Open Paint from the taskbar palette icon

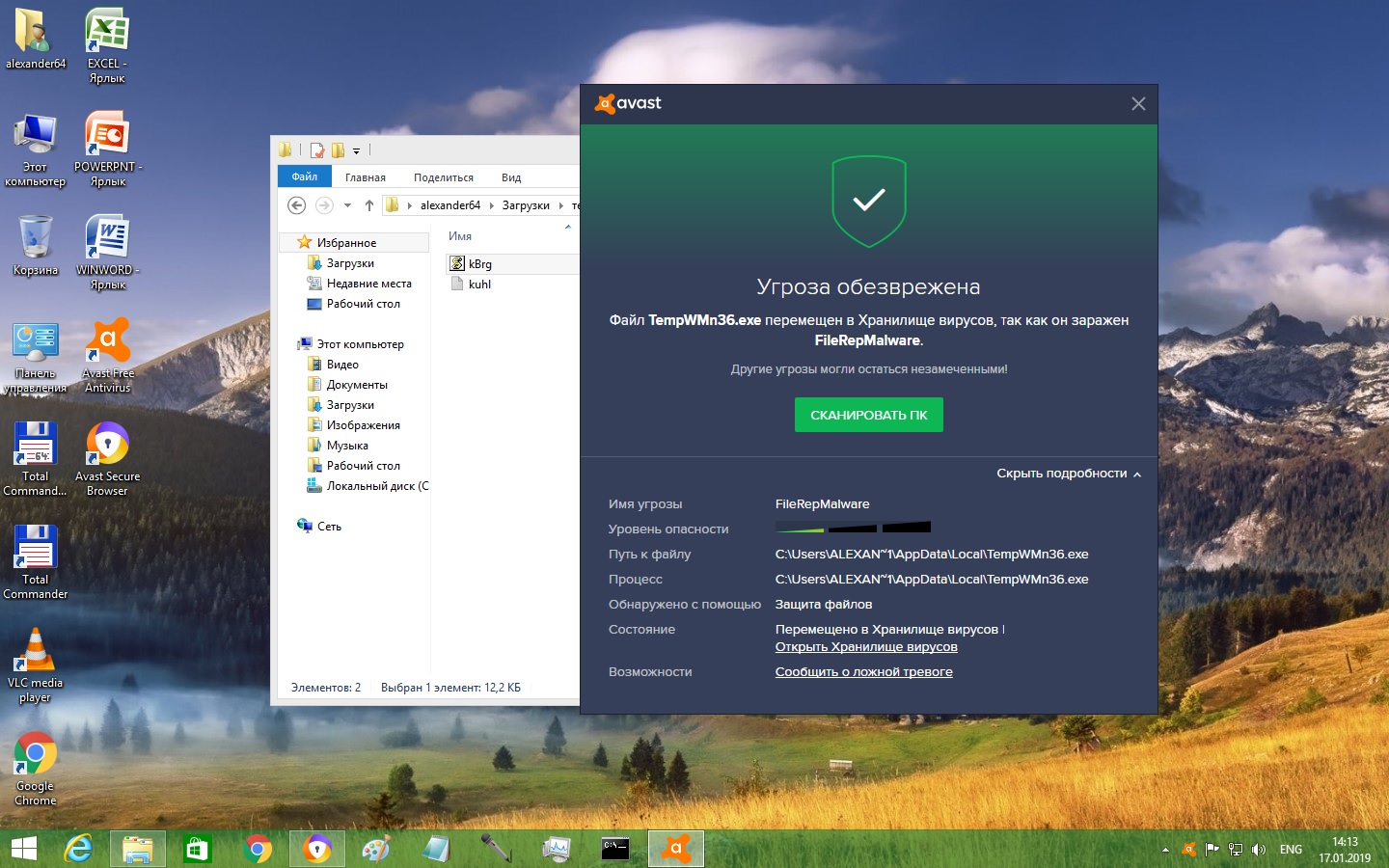(x=375, y=849)
